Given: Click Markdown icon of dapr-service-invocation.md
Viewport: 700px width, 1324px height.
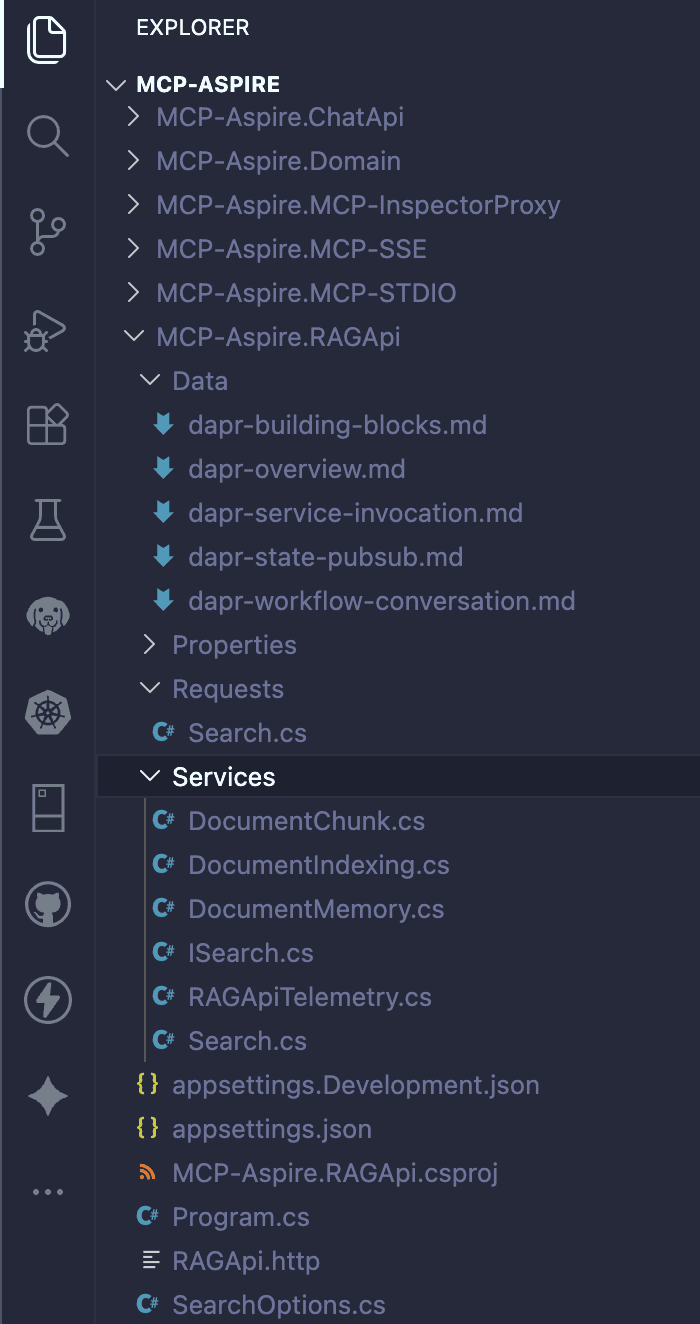Looking at the screenshot, I should 163,513.
